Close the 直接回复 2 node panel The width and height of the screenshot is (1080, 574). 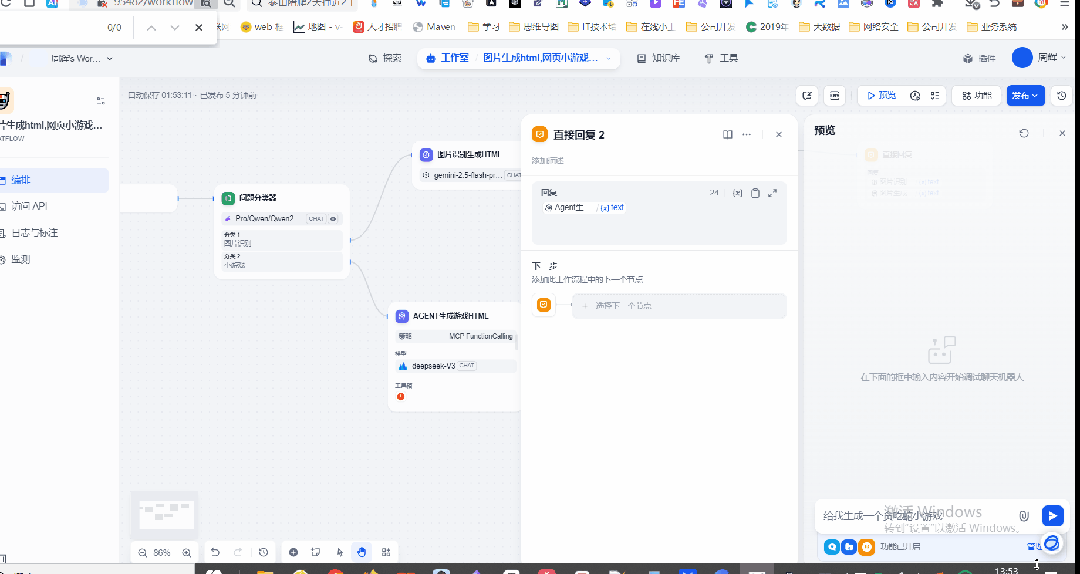tap(779, 134)
